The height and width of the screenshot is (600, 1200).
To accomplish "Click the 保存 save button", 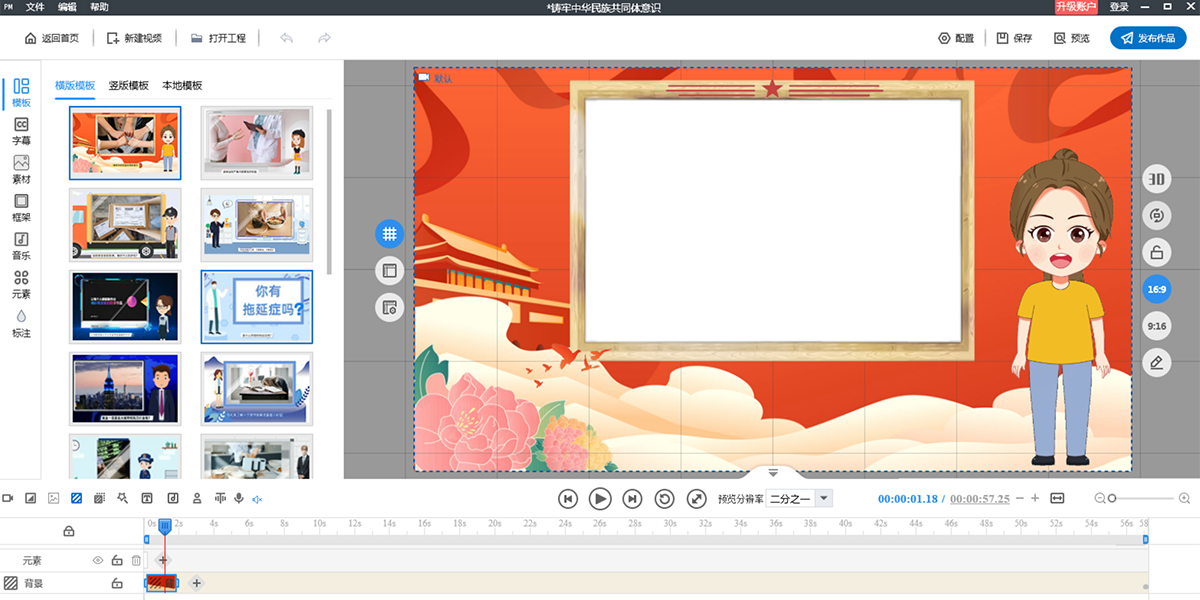I will 1014,38.
